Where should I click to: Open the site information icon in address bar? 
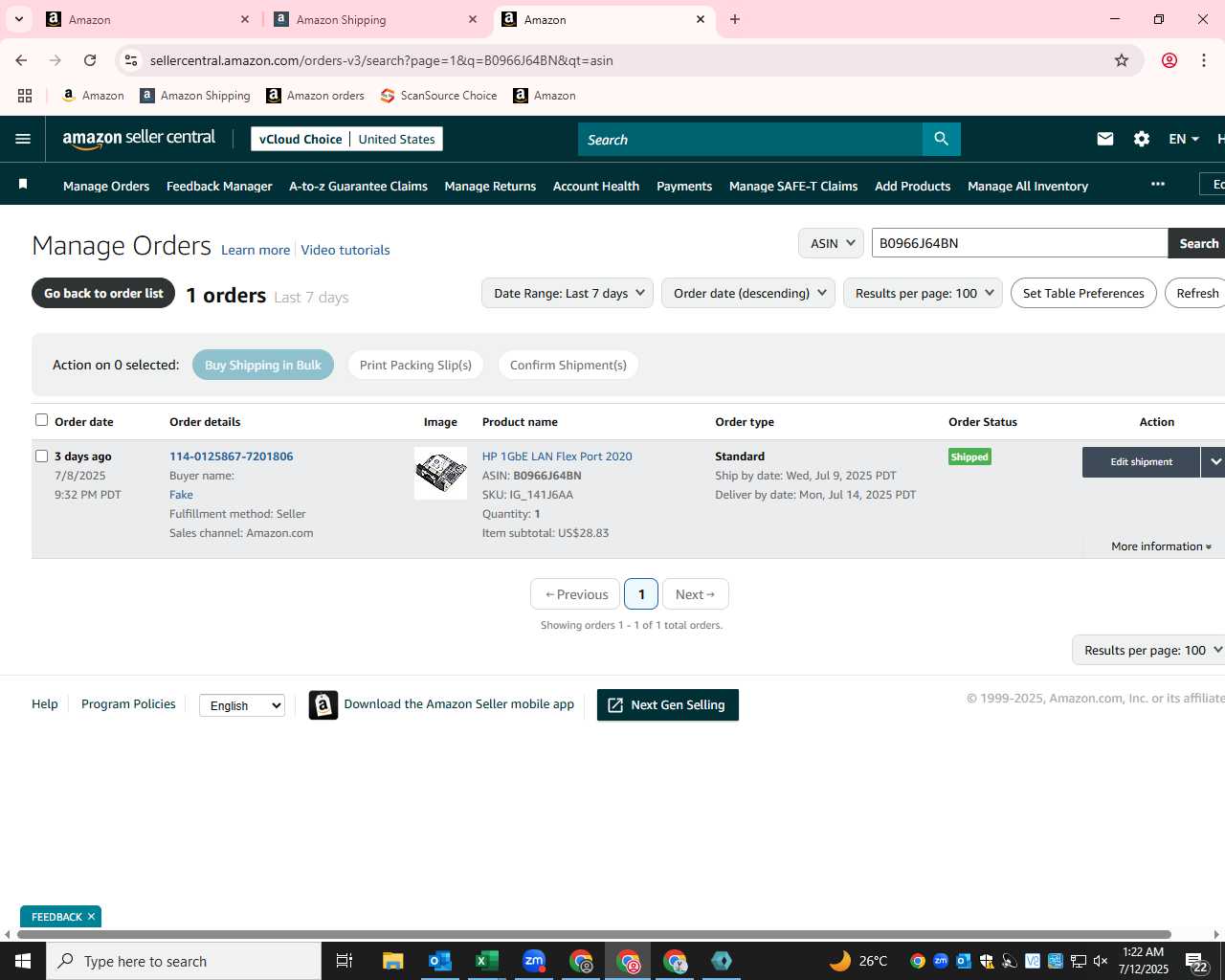tap(131, 60)
